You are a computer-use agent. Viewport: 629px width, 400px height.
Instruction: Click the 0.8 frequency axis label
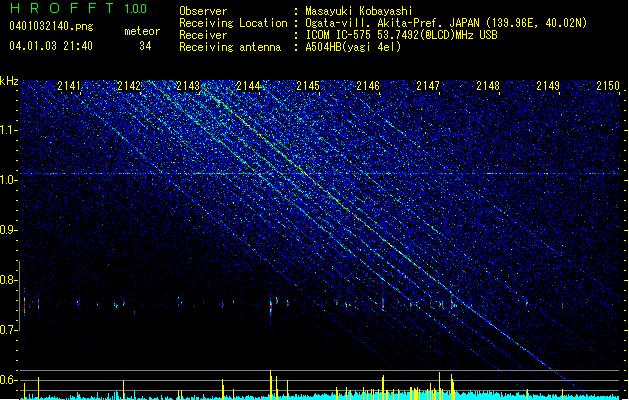point(8,280)
